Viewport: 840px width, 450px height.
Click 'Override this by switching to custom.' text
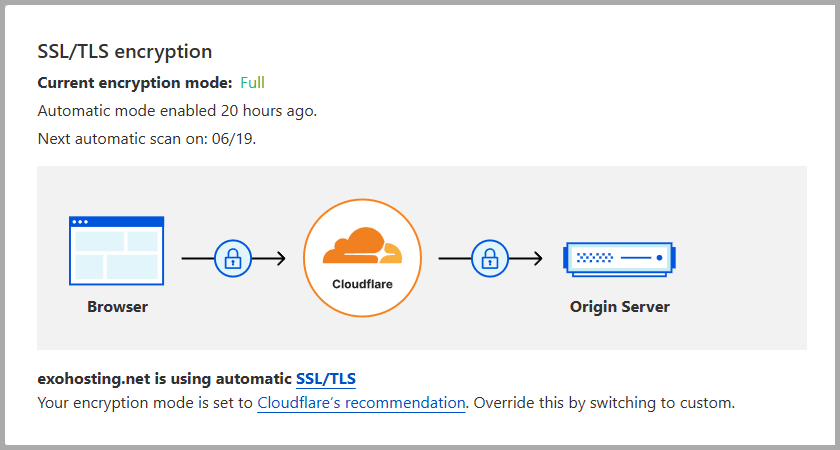point(604,403)
